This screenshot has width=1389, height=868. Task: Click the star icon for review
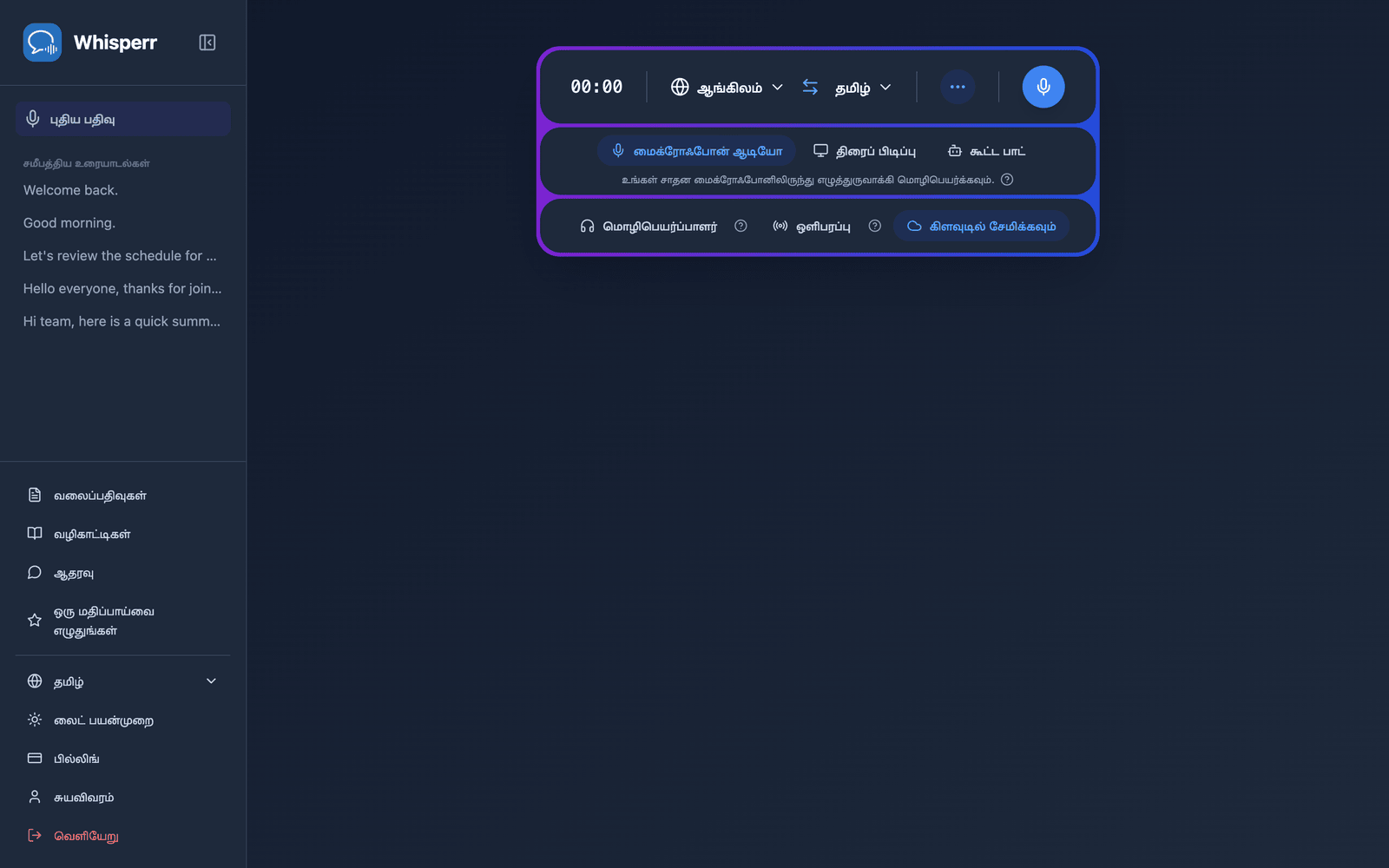click(35, 621)
